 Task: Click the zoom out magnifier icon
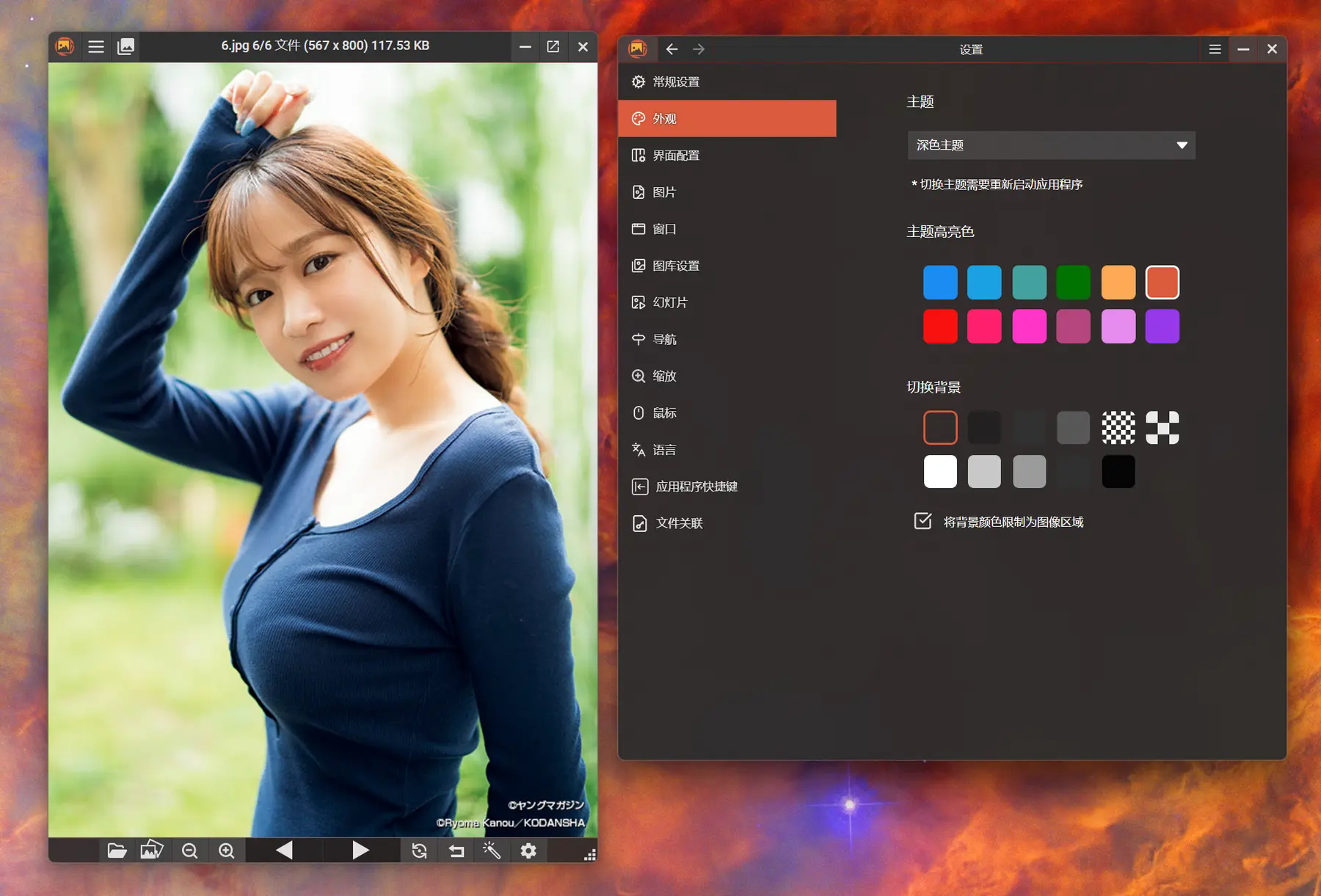189,851
